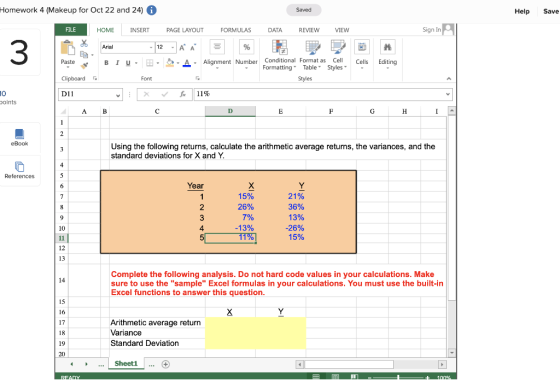Switch to the FORMULAS tab
This screenshot has width=560, height=388.
coord(236,30)
